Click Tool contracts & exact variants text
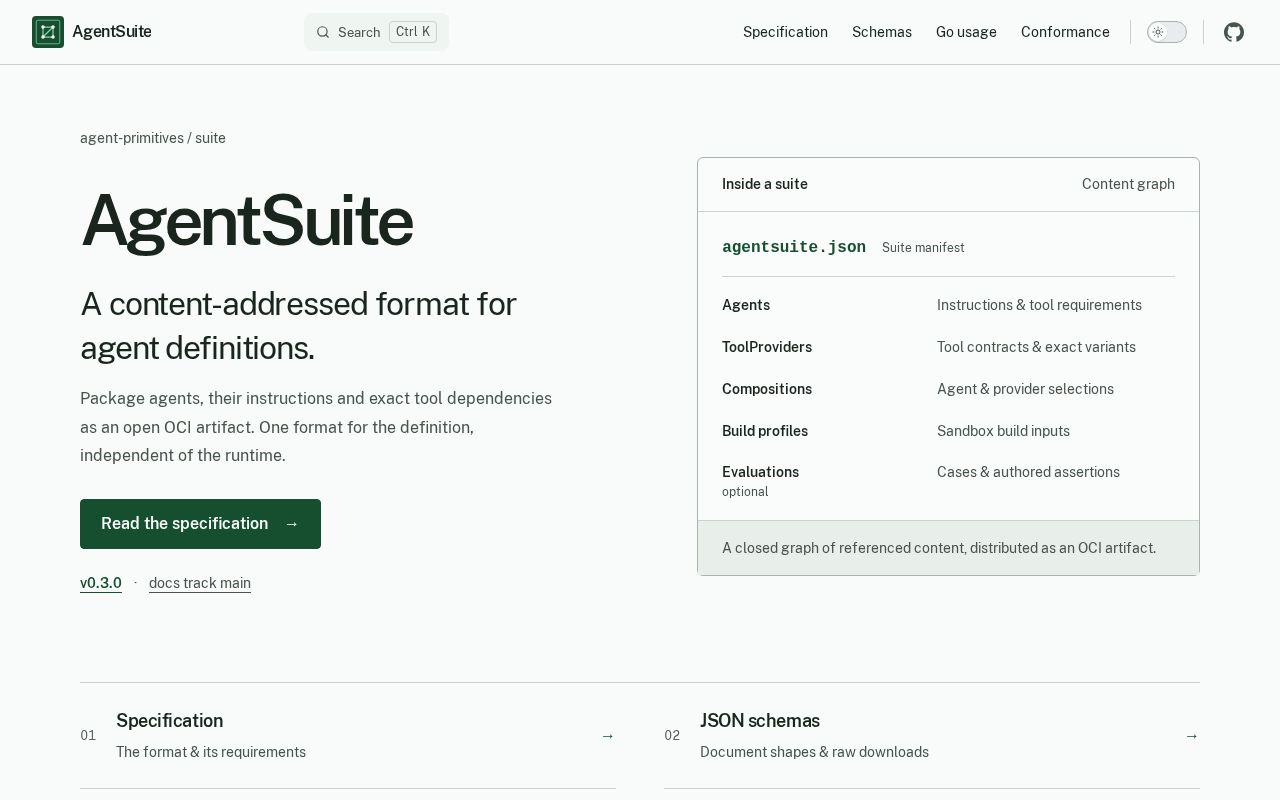Viewport: 1280px width, 800px height. coord(1036,347)
